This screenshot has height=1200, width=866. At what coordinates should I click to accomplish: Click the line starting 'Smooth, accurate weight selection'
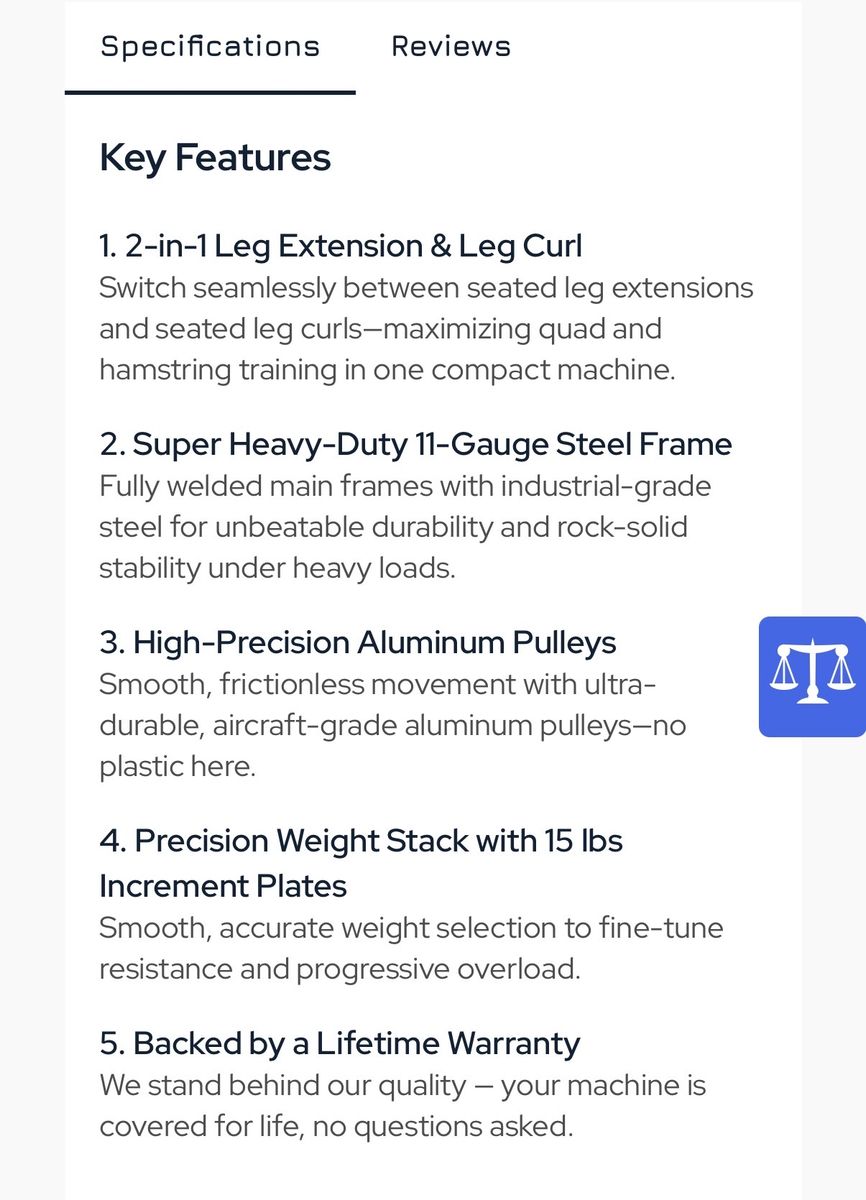(411, 928)
